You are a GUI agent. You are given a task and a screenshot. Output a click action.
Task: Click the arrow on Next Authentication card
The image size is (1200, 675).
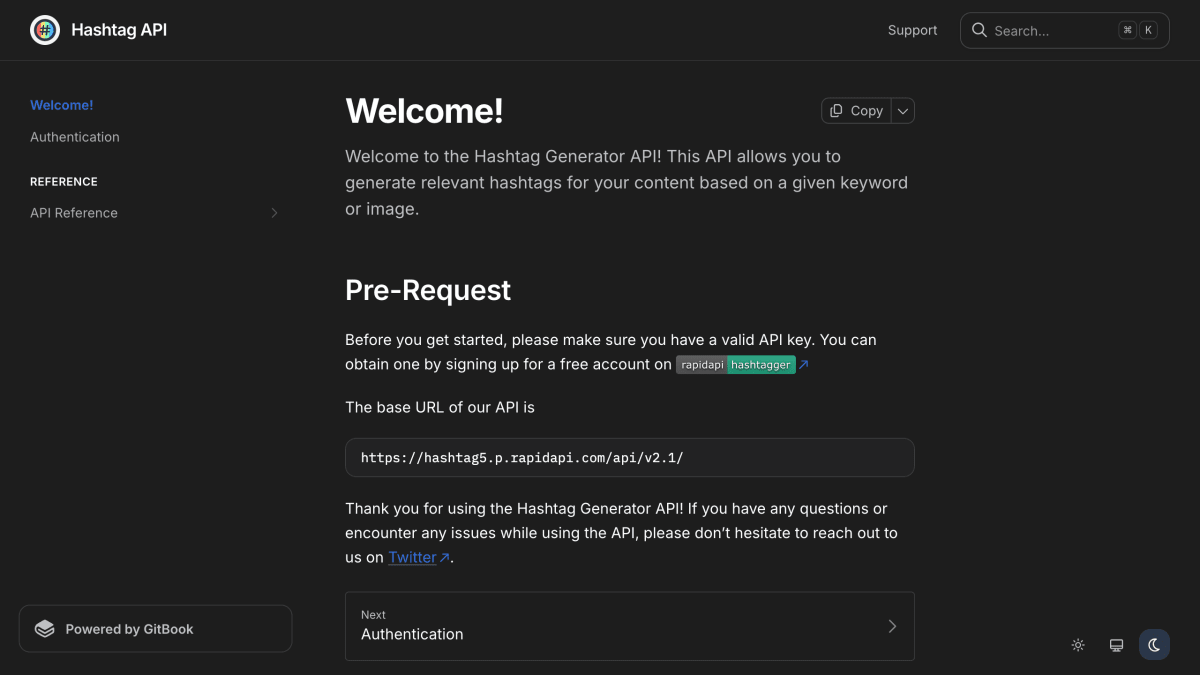tap(892, 626)
